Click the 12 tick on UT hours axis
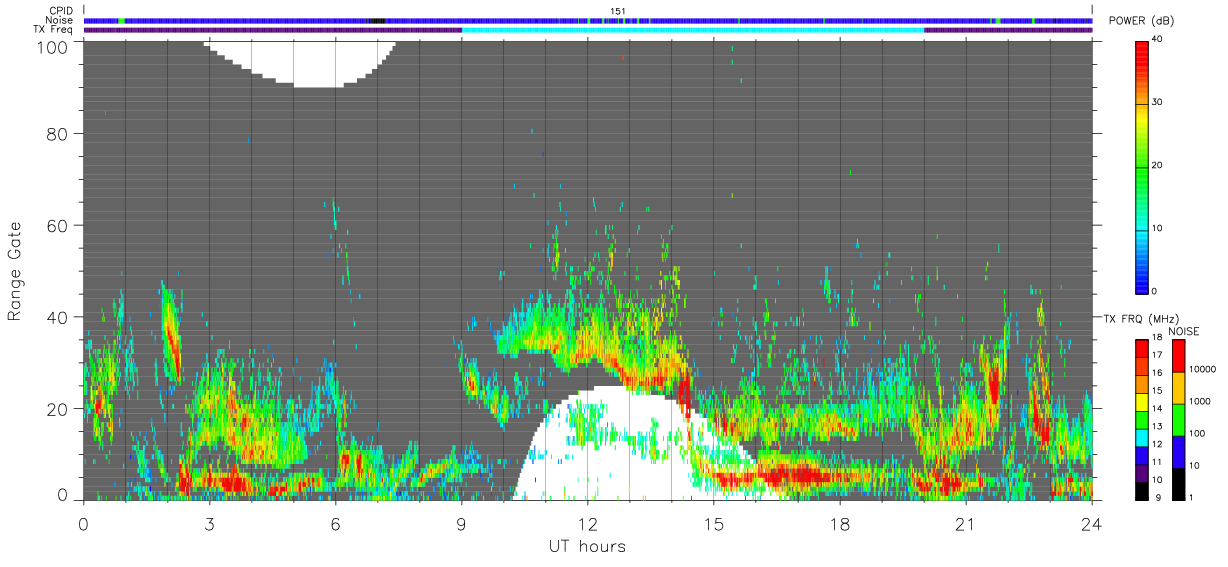Viewport: 1228px width, 567px height. (587, 524)
